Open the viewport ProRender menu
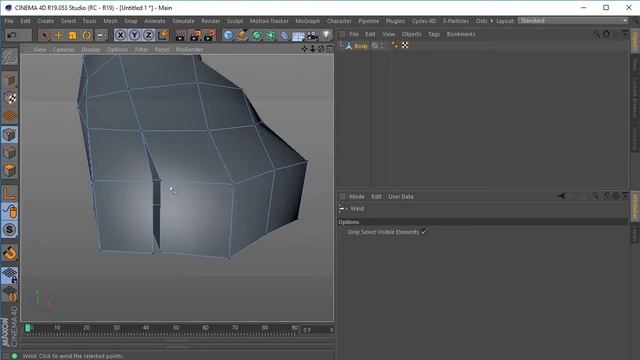640x360 pixels. pyautogui.click(x=189, y=49)
